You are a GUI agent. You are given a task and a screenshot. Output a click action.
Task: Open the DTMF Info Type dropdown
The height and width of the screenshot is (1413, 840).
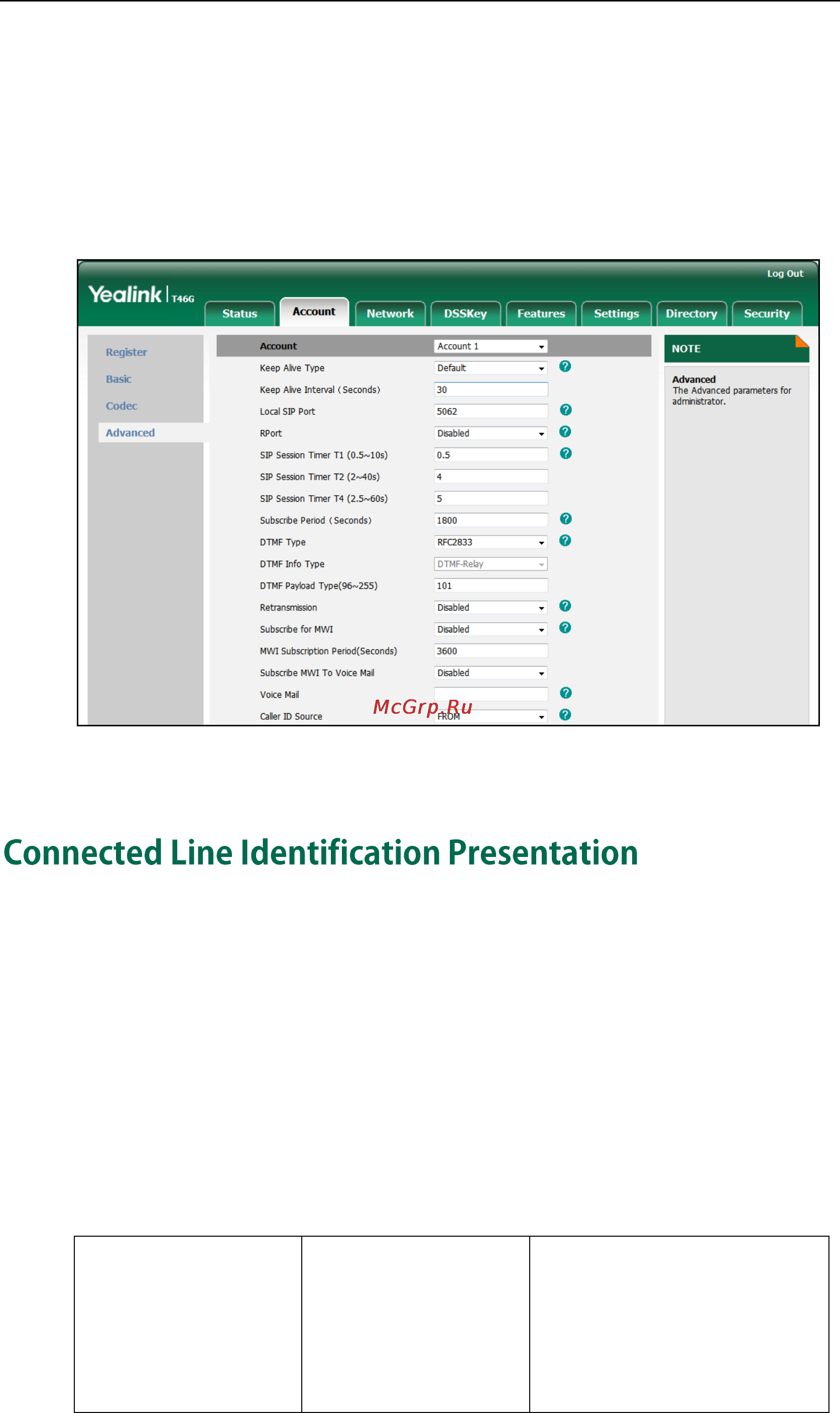tap(491, 564)
